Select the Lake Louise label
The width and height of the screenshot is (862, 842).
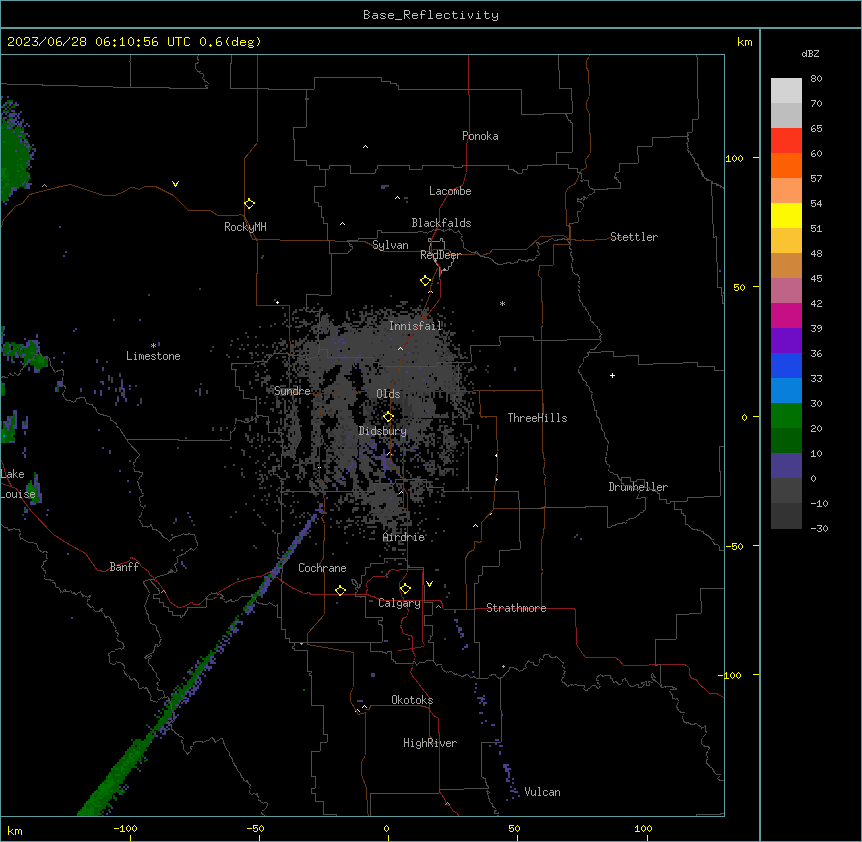(18, 484)
